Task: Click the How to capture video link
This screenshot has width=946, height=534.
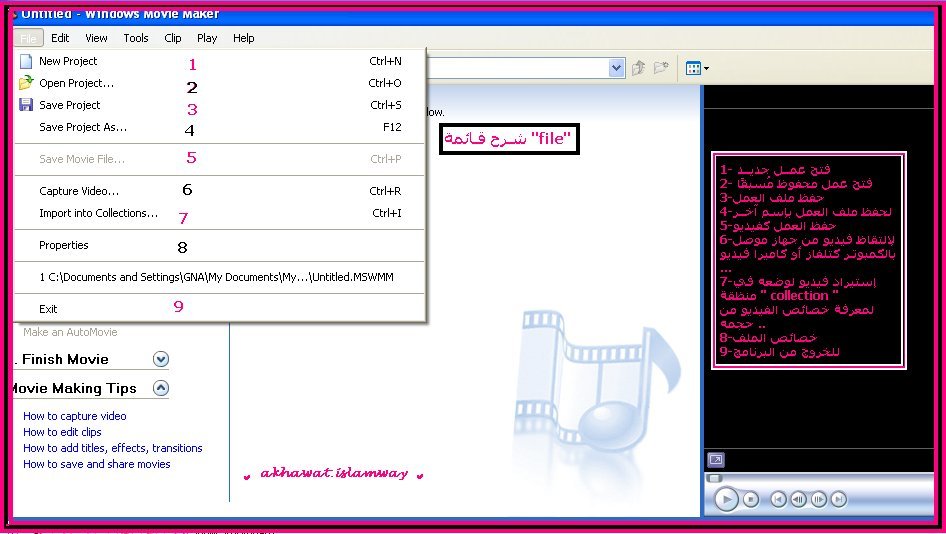Action: coord(75,416)
